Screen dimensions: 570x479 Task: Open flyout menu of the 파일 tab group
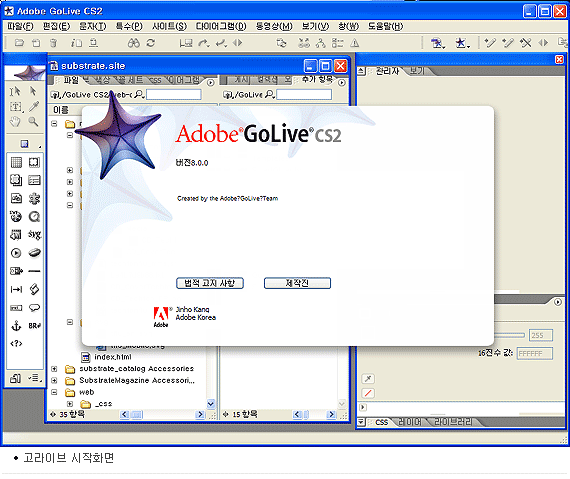(210, 83)
